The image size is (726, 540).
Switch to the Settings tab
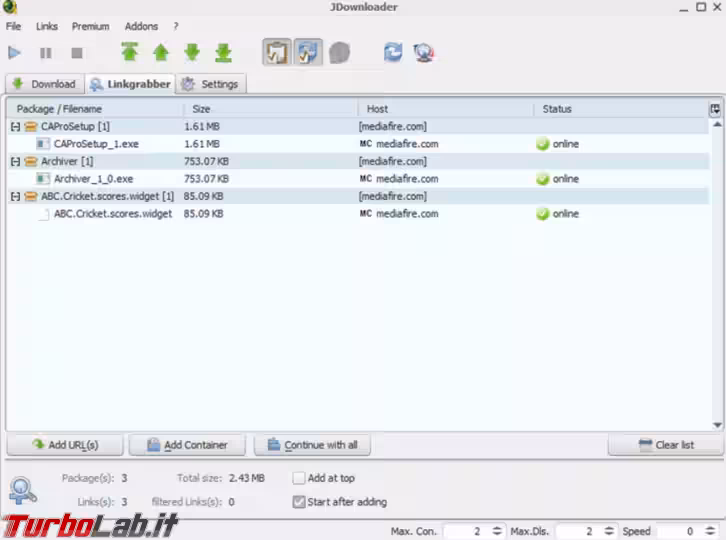tap(211, 85)
